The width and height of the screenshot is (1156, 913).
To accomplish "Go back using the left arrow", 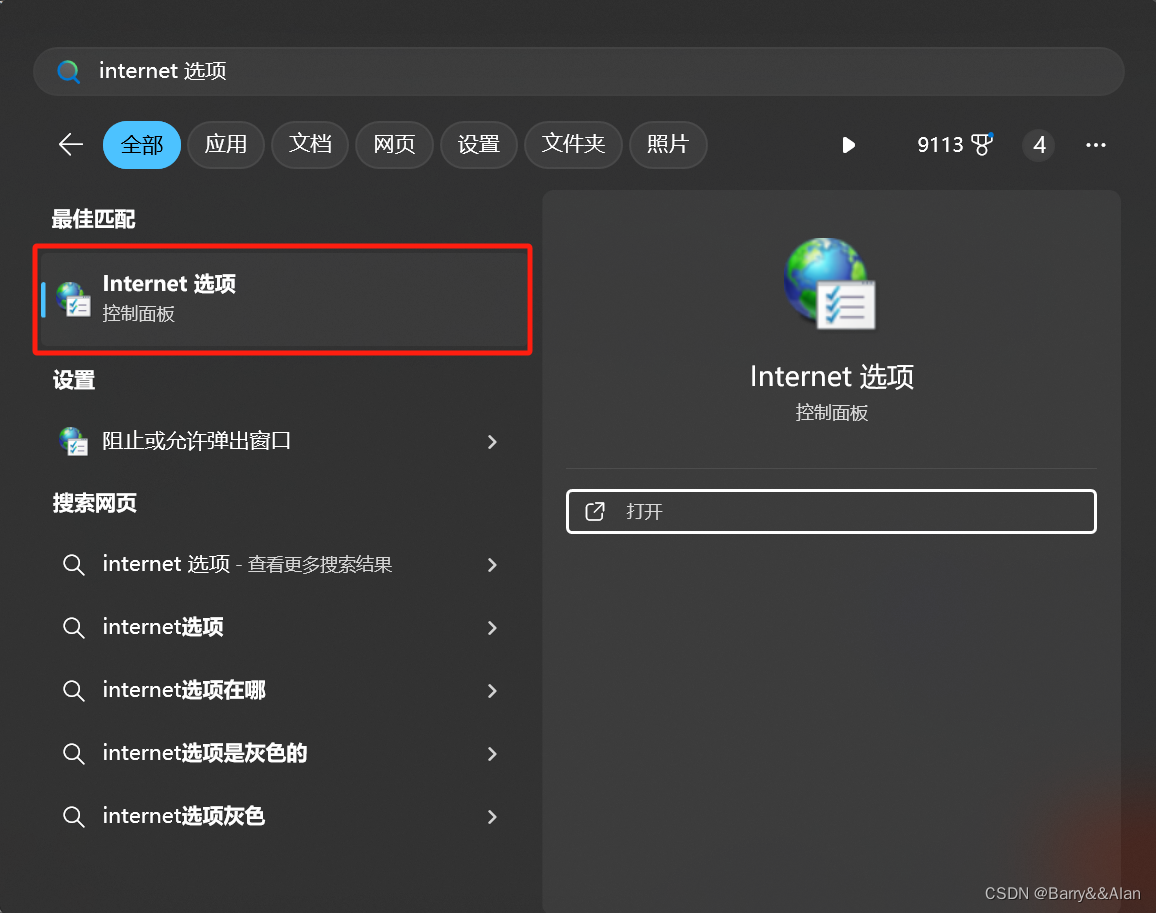I will [x=71, y=145].
